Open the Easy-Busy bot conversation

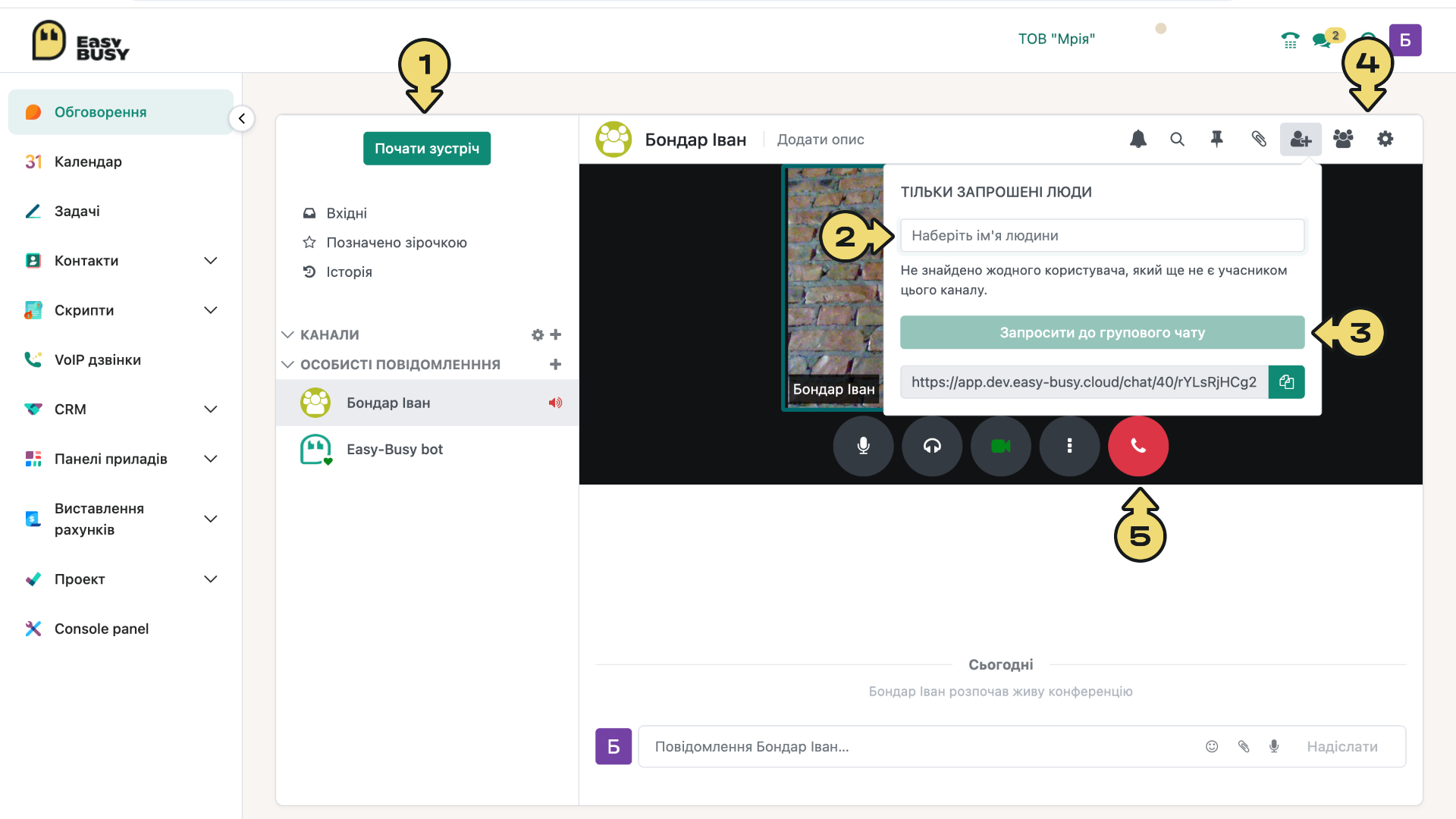[x=428, y=449]
